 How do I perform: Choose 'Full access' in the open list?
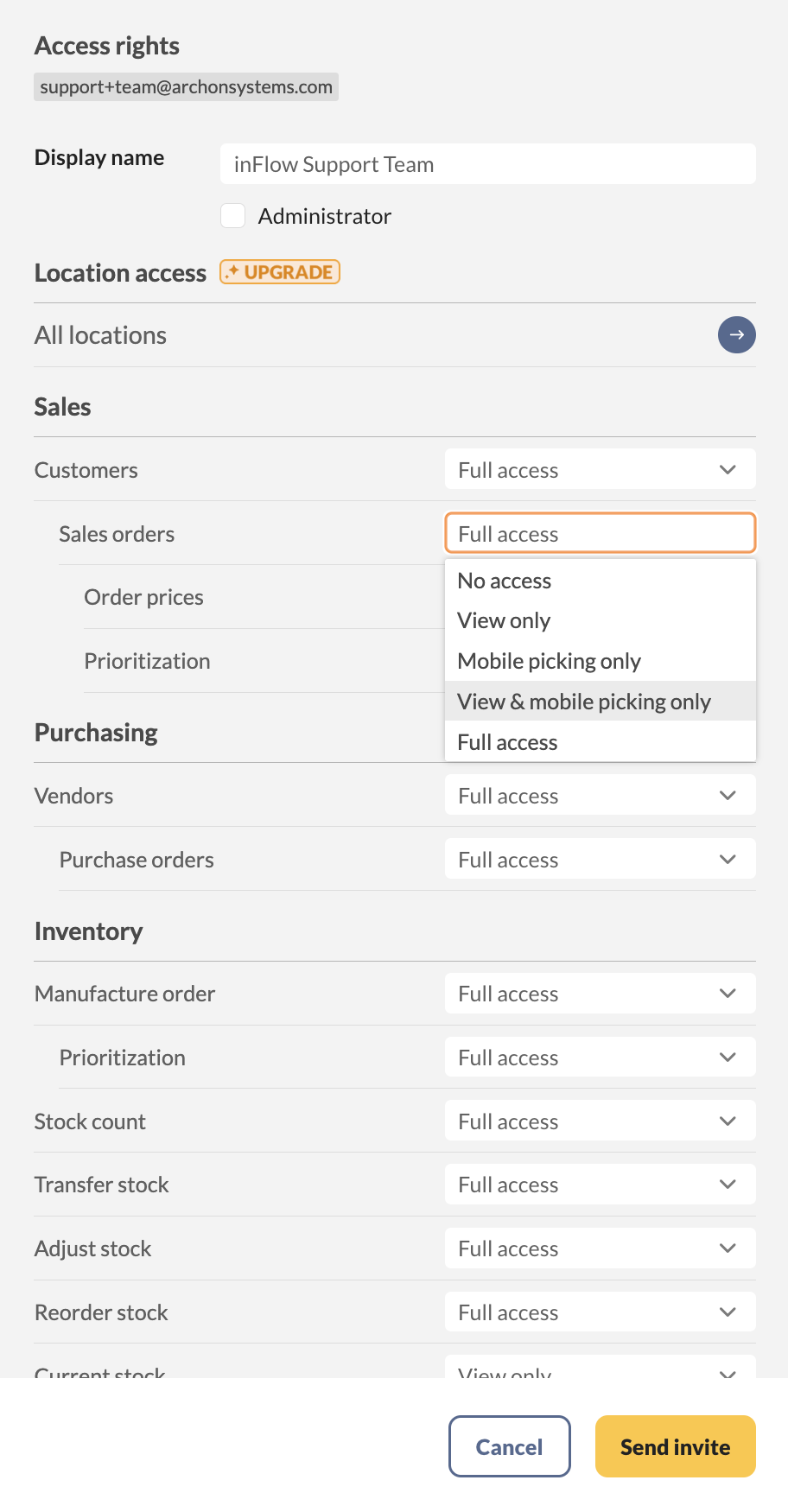[508, 742]
